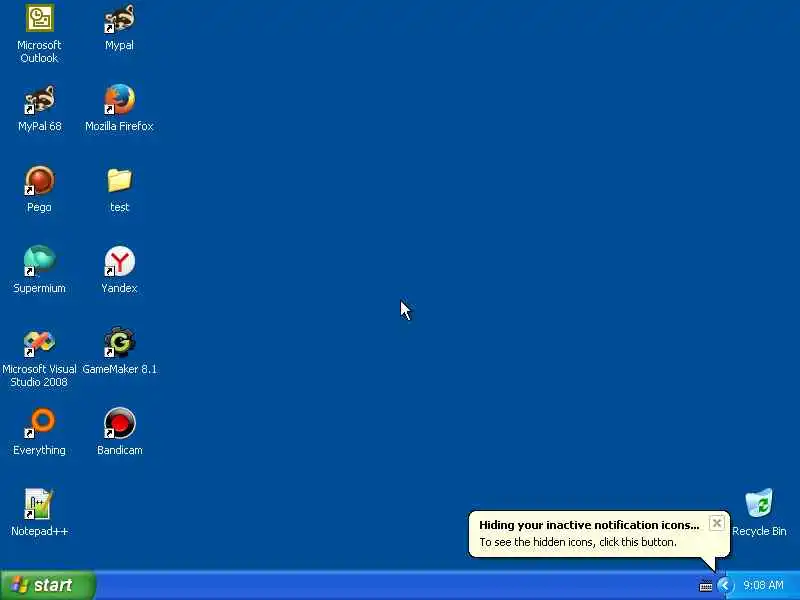Select the Microsoft Visual Studio 2008 icon

[39, 342]
